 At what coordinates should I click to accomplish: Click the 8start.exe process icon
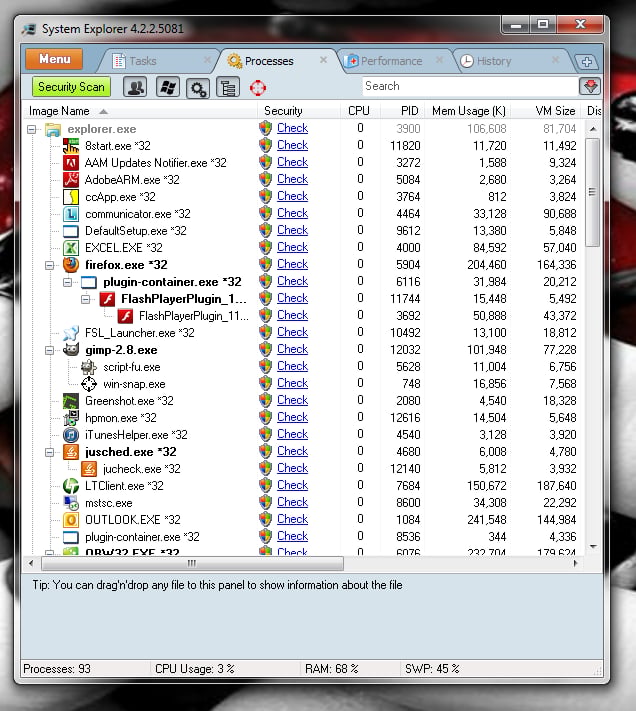point(71,146)
